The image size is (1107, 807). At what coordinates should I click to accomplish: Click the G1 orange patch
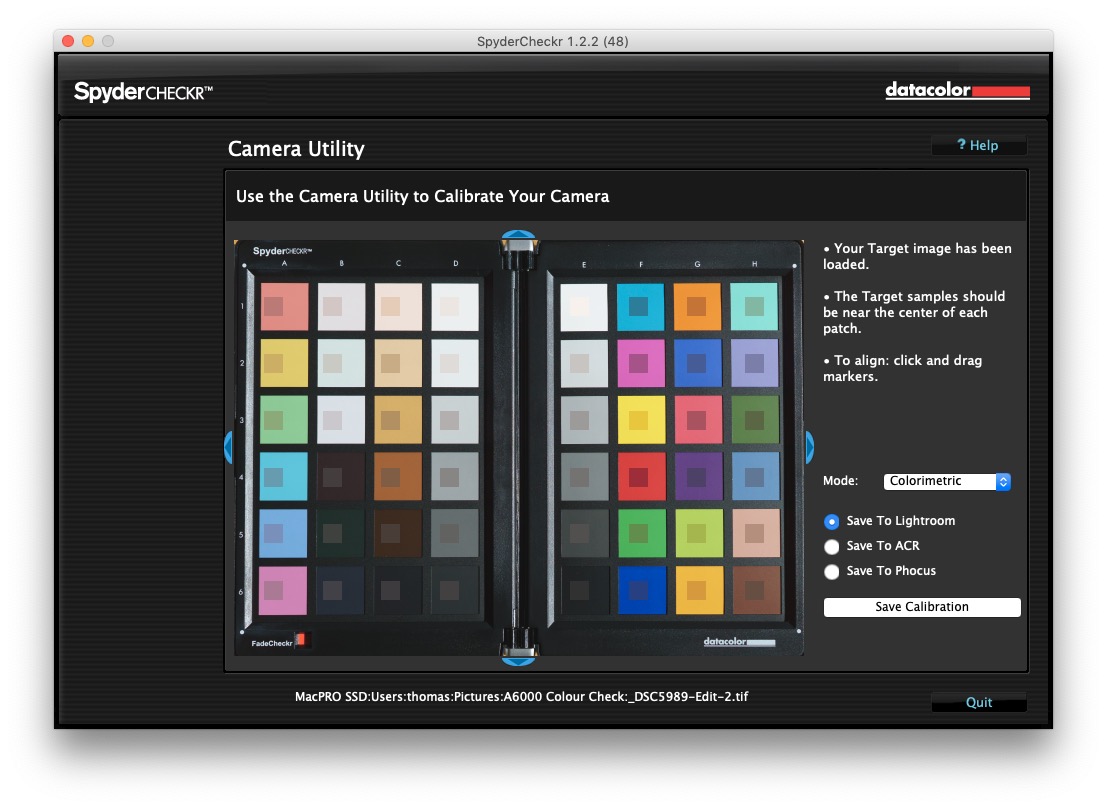click(x=698, y=306)
